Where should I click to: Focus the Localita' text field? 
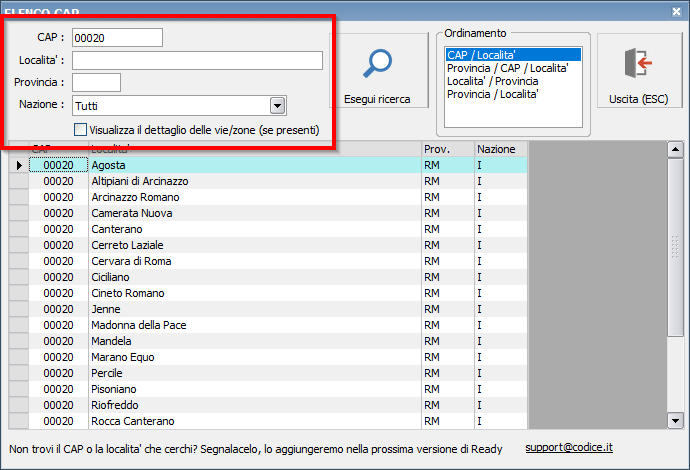click(197, 61)
